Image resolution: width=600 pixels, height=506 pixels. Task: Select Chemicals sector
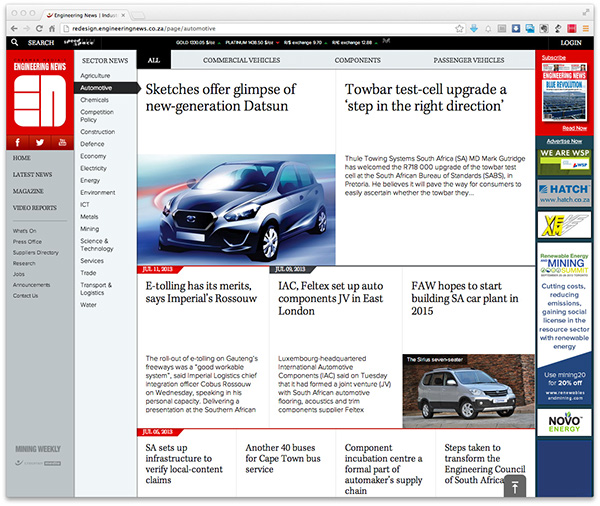pos(95,100)
